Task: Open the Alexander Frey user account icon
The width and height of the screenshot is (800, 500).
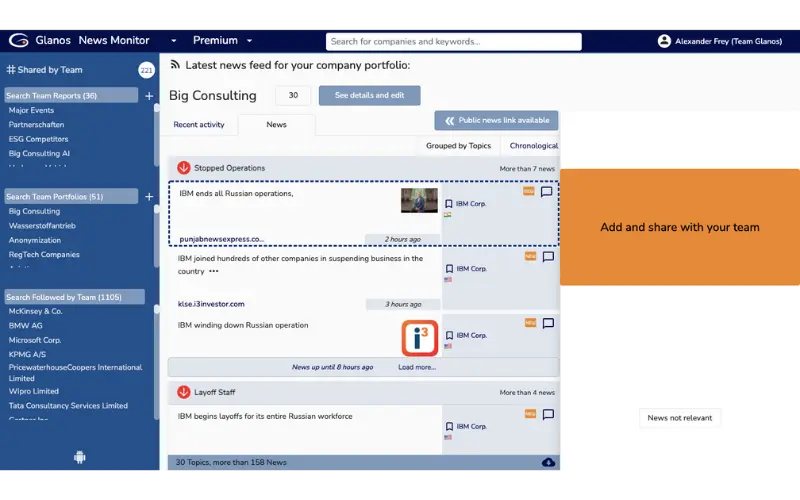Action: click(x=664, y=41)
